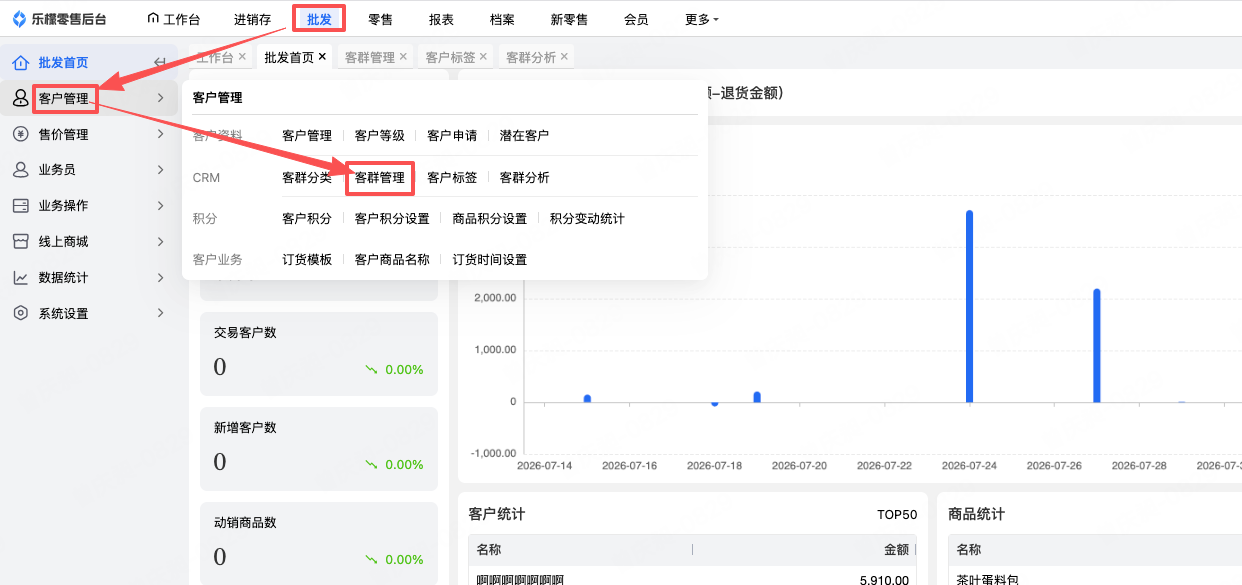Open 档案 in the top menu bar
Screen dimensions: 1242x585
(x=502, y=19)
